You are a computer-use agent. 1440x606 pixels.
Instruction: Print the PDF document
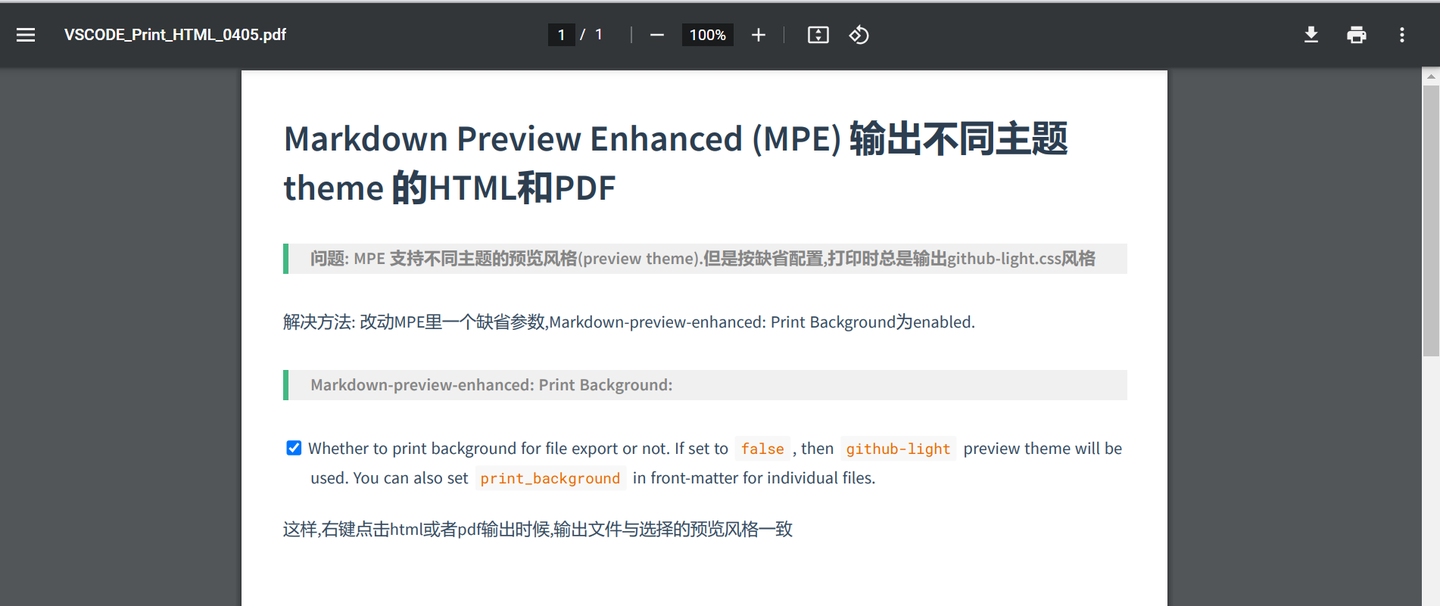[1356, 34]
